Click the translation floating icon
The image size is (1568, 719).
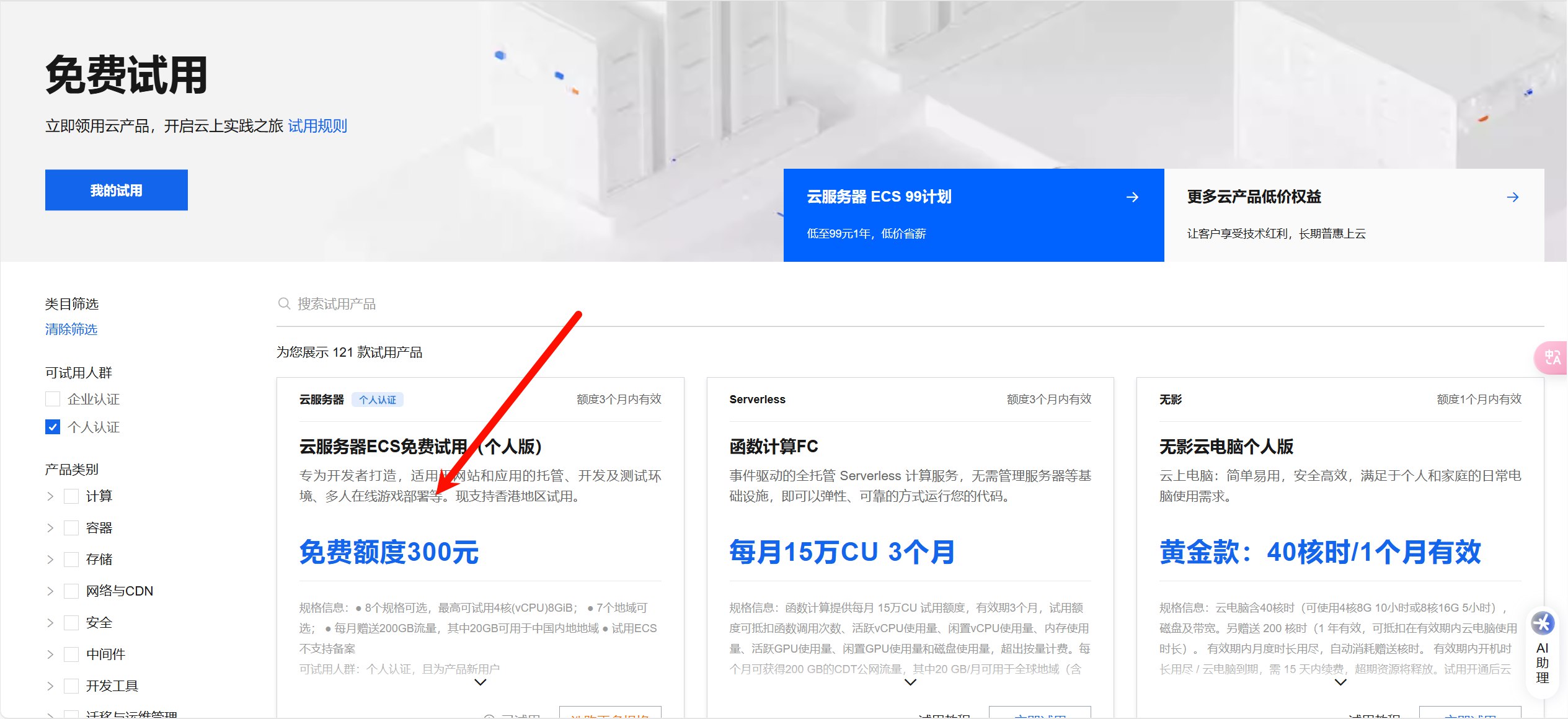pyautogui.click(x=1552, y=357)
